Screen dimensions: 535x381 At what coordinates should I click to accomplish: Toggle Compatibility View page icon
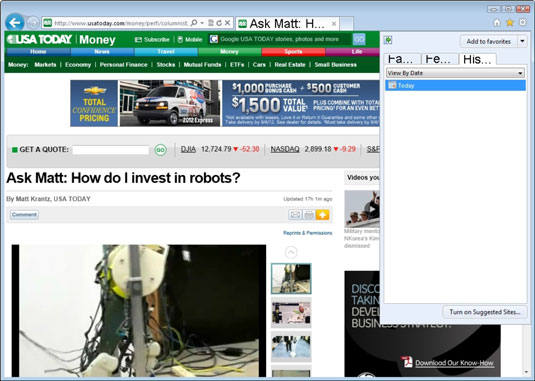tap(211, 23)
